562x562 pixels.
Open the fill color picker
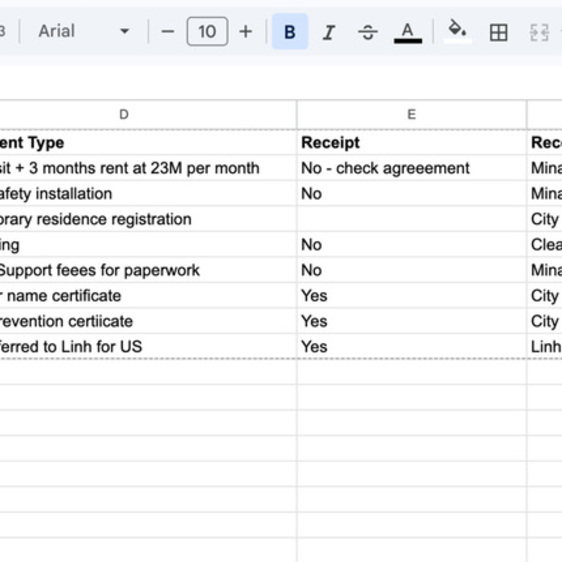coord(457,32)
